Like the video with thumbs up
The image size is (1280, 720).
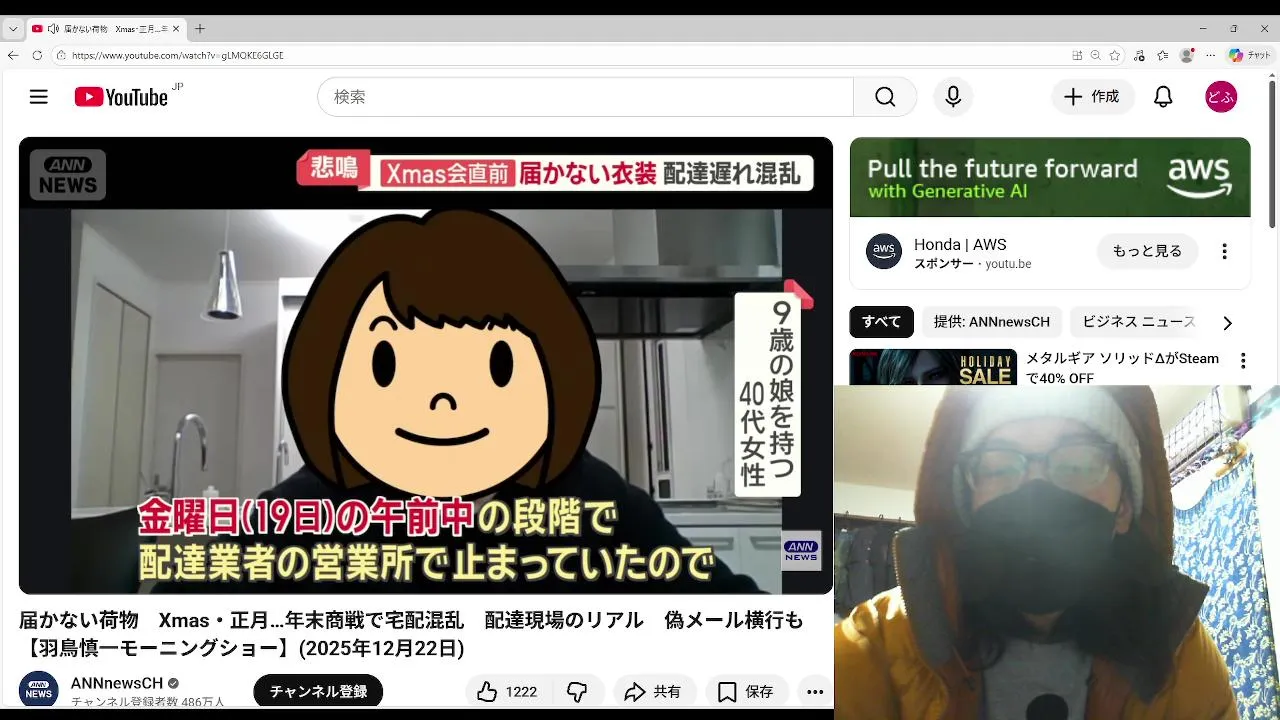[487, 691]
